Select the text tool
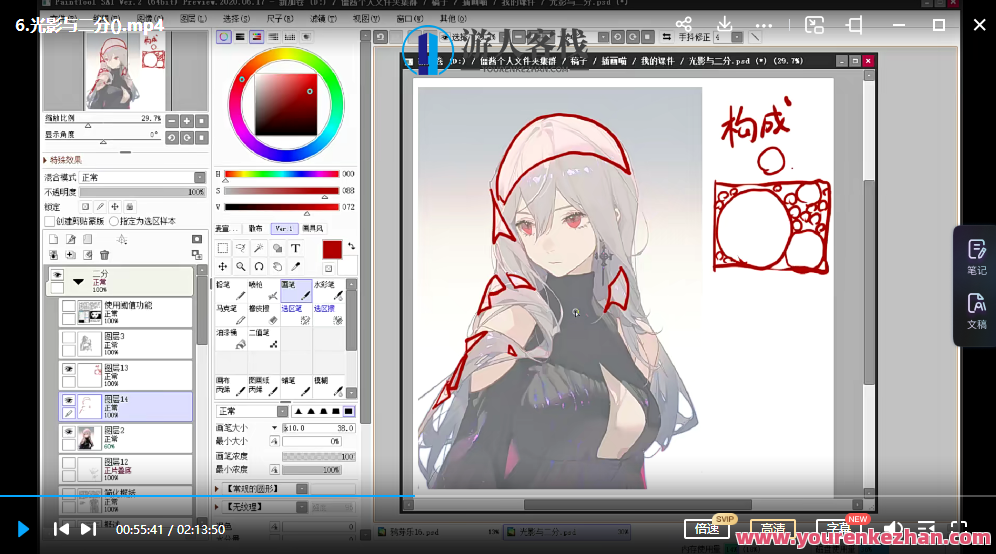This screenshot has width=996, height=554. pos(295,248)
